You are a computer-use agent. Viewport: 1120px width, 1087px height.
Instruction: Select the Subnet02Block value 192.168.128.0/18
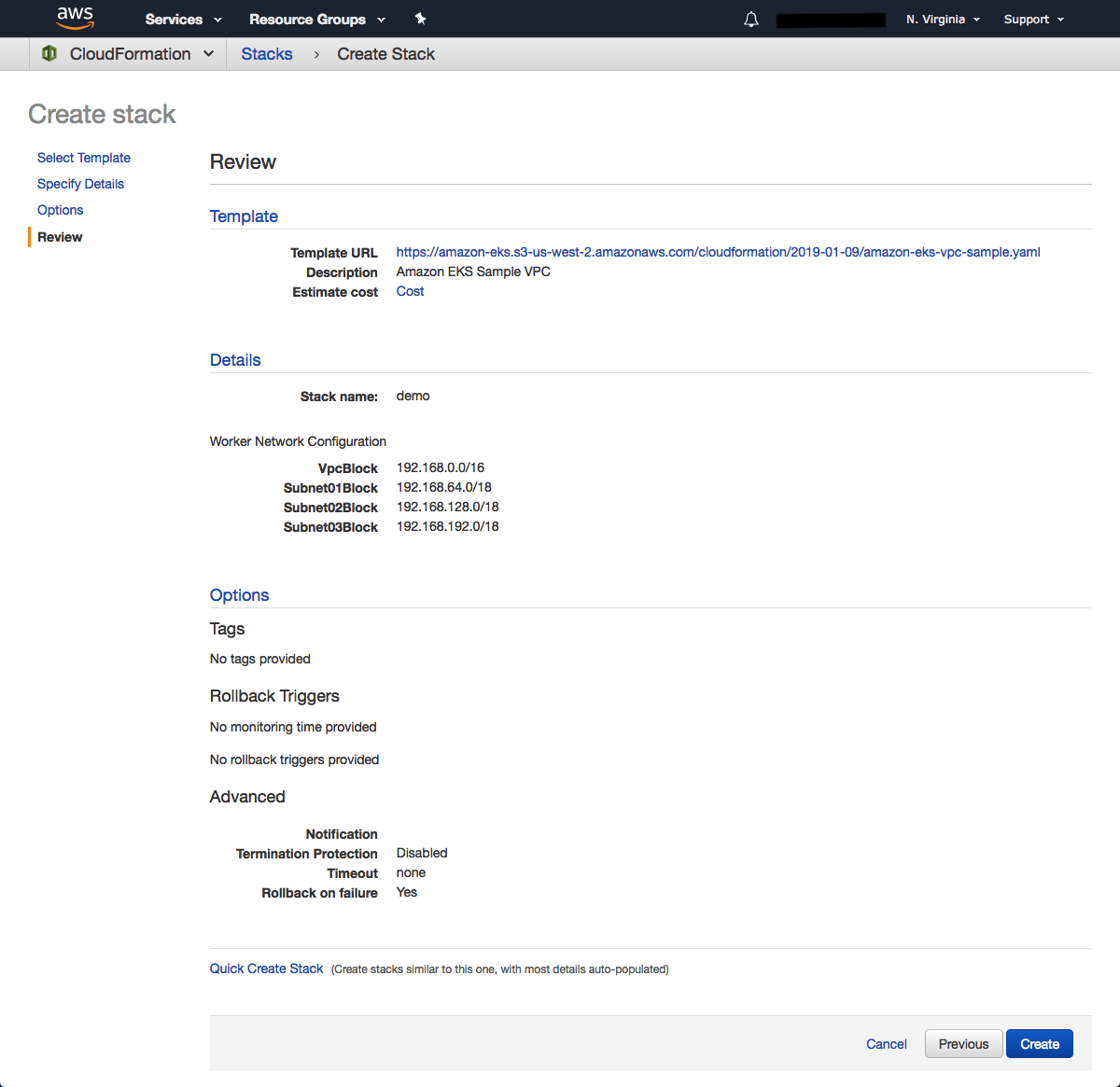(x=448, y=507)
